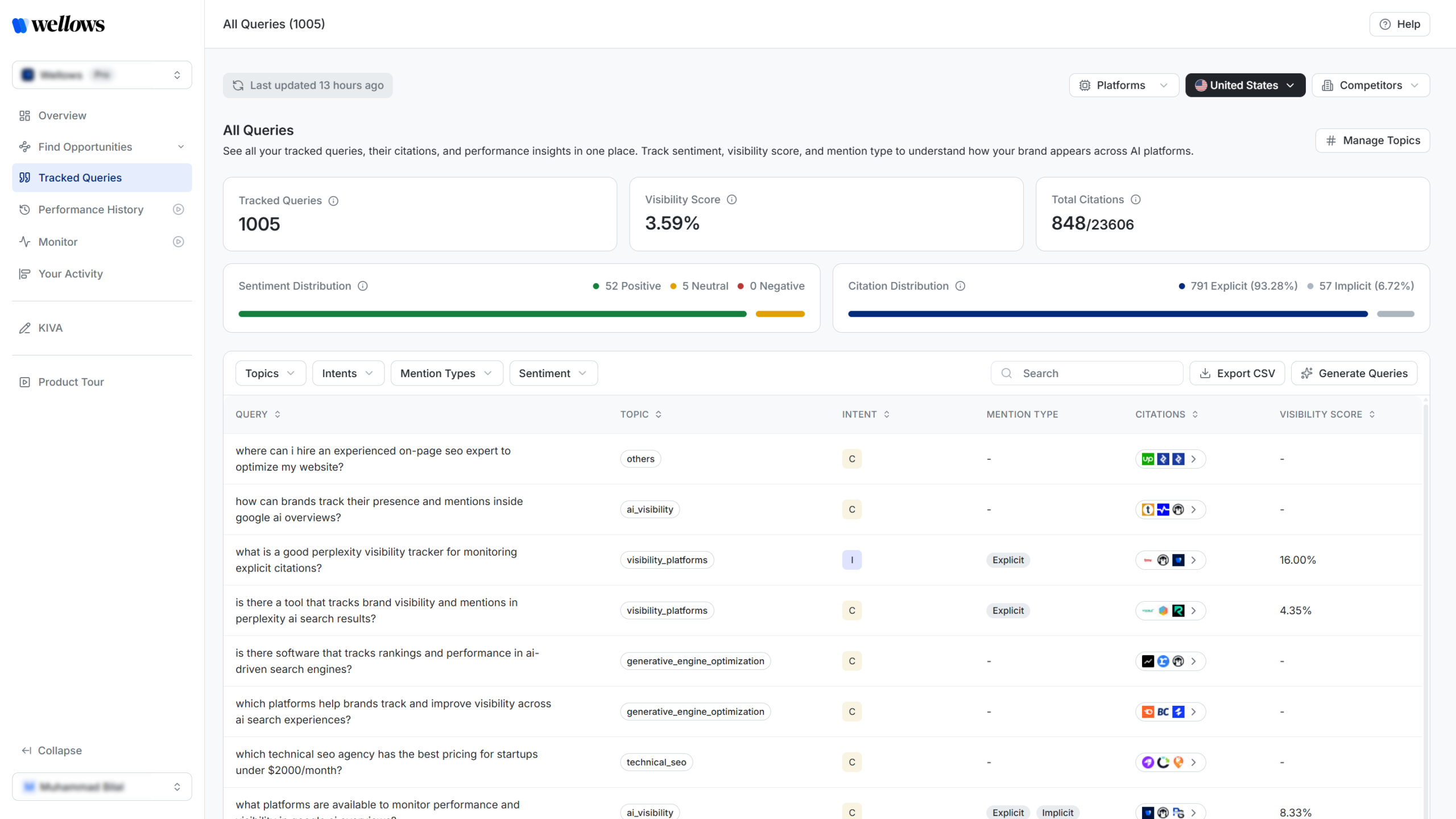The image size is (1456, 819).
Task: Go to Your Activity in the sidebar
Action: tap(71, 274)
